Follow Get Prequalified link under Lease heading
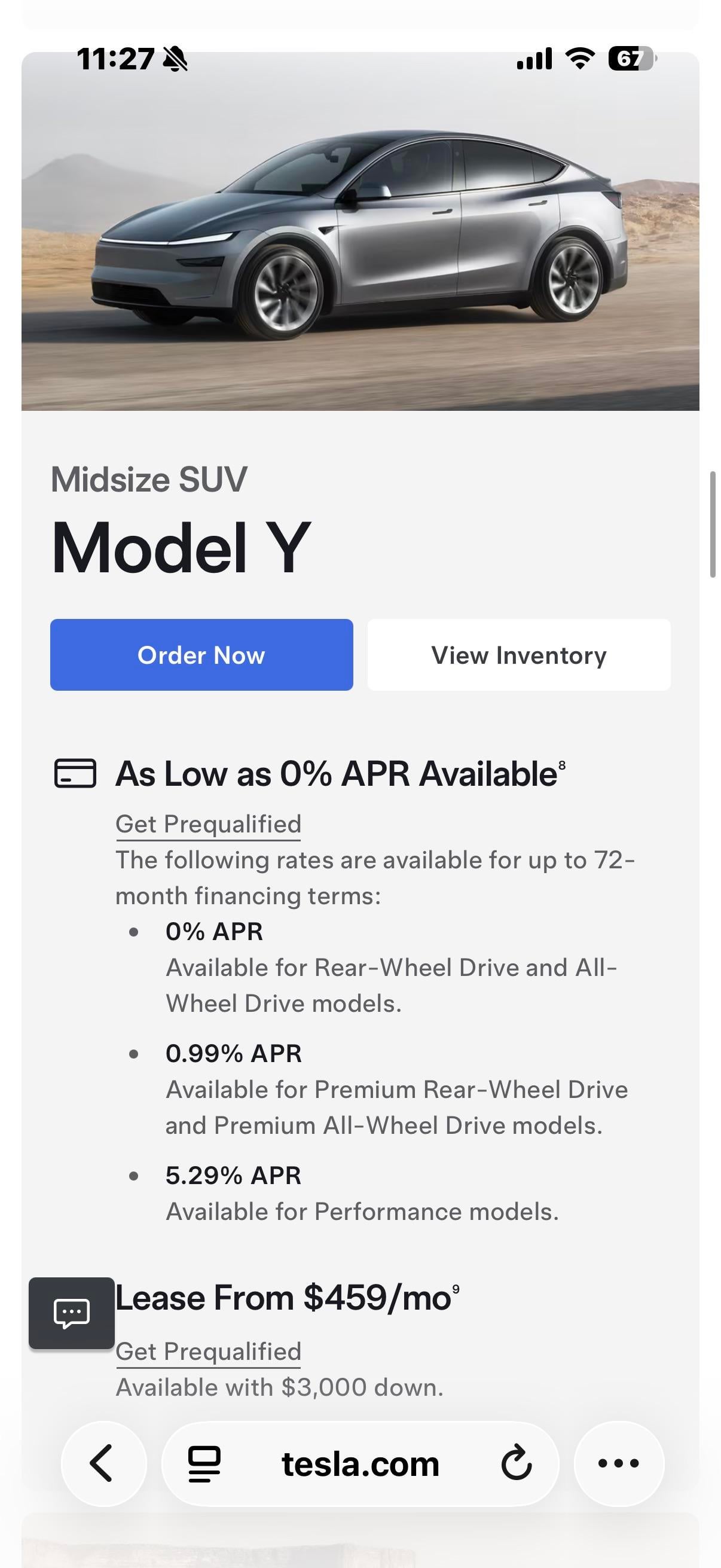721x1568 pixels. pyautogui.click(x=208, y=1352)
